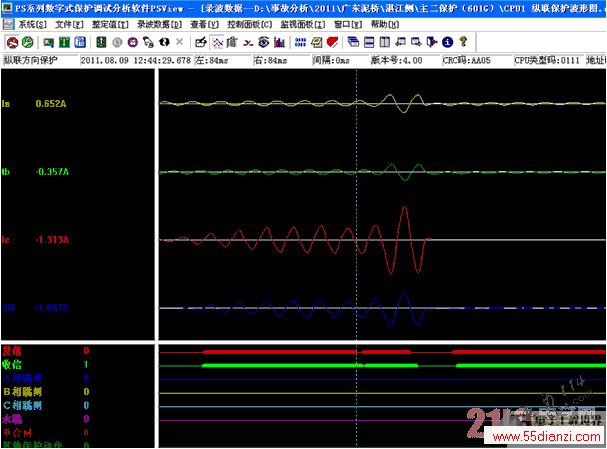The height and width of the screenshot is (449, 607).
Task: Click the blue document toolbar icon
Action: click(80, 42)
